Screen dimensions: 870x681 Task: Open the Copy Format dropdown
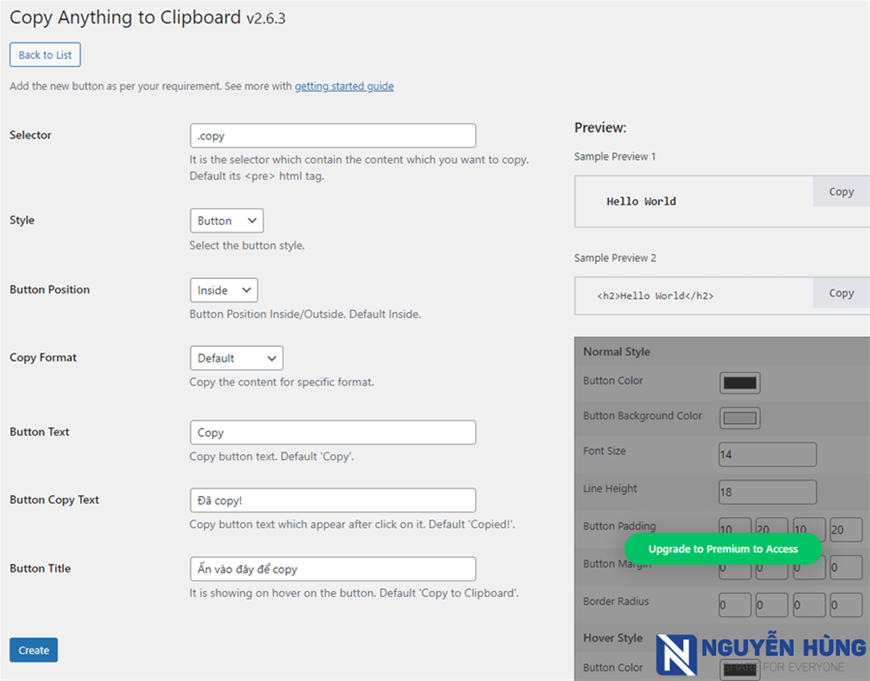click(x=236, y=358)
